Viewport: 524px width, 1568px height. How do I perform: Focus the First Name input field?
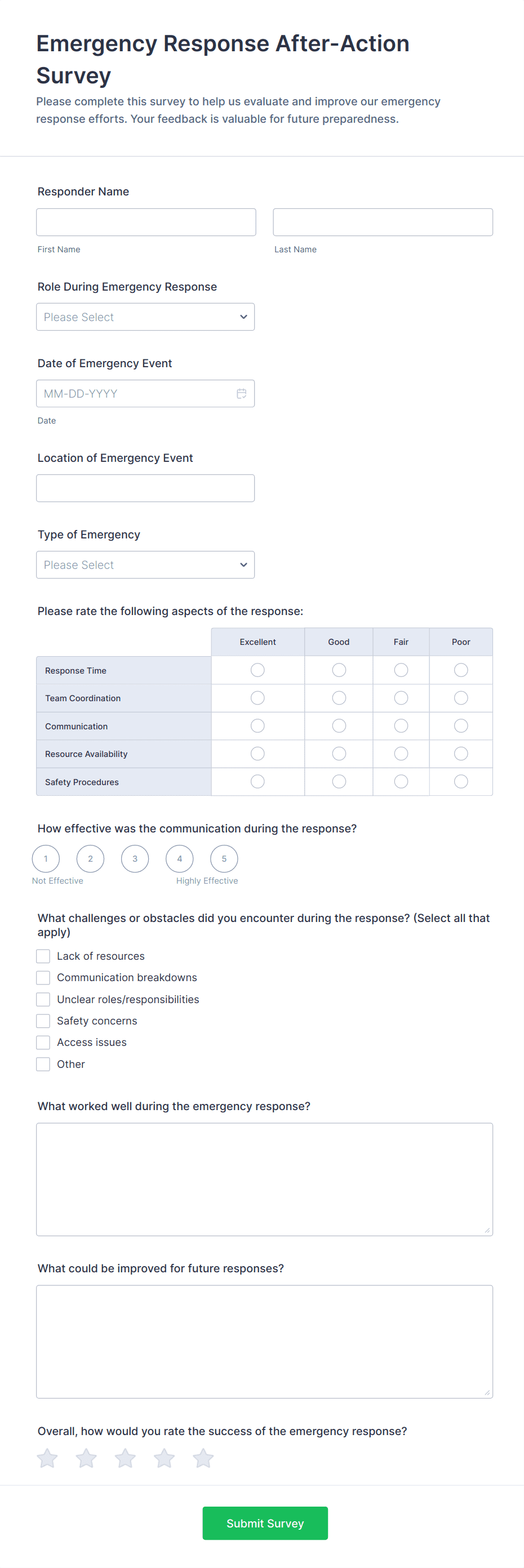(146, 222)
